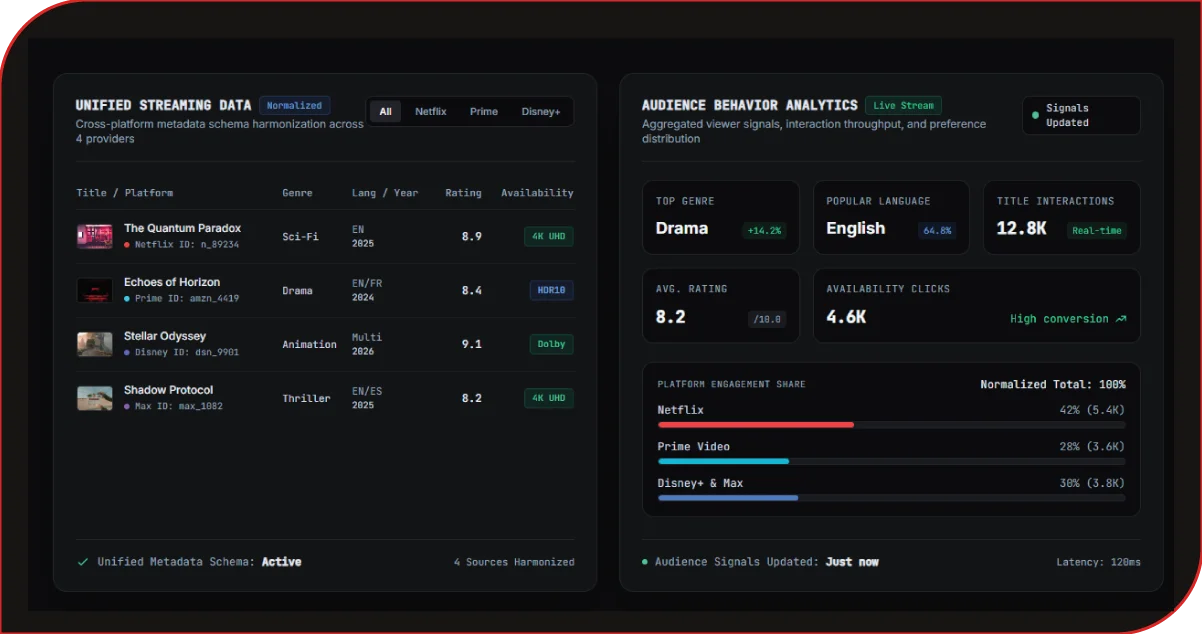Select the Shadow Protocol title
The image size is (1202, 634).
click(x=168, y=390)
